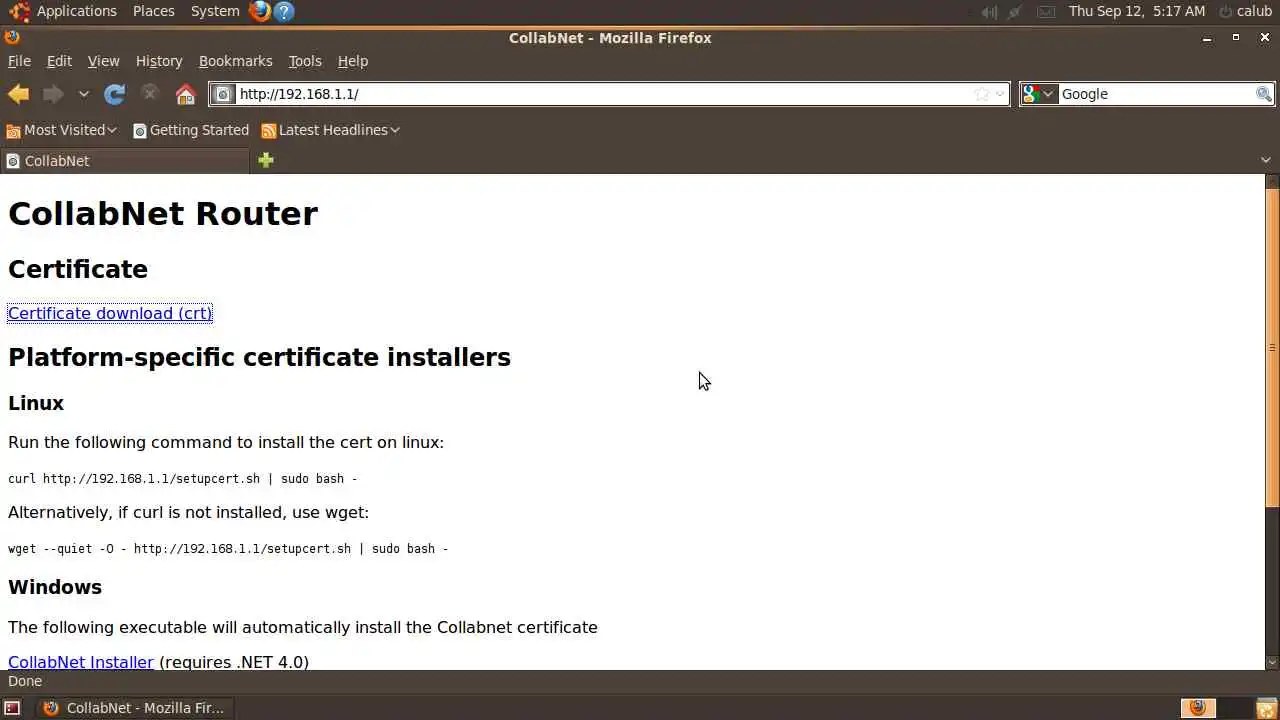The height and width of the screenshot is (720, 1280).
Task: Click the Stop loading button
Action: coord(150,94)
